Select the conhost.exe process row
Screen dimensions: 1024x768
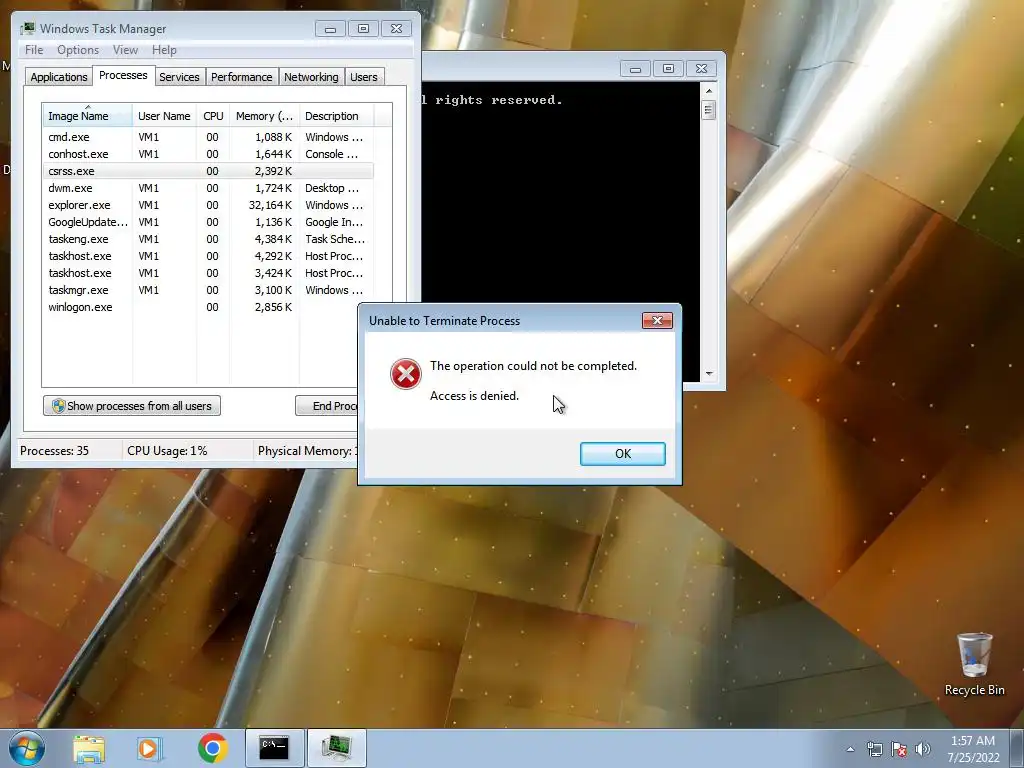pyautogui.click(x=208, y=154)
